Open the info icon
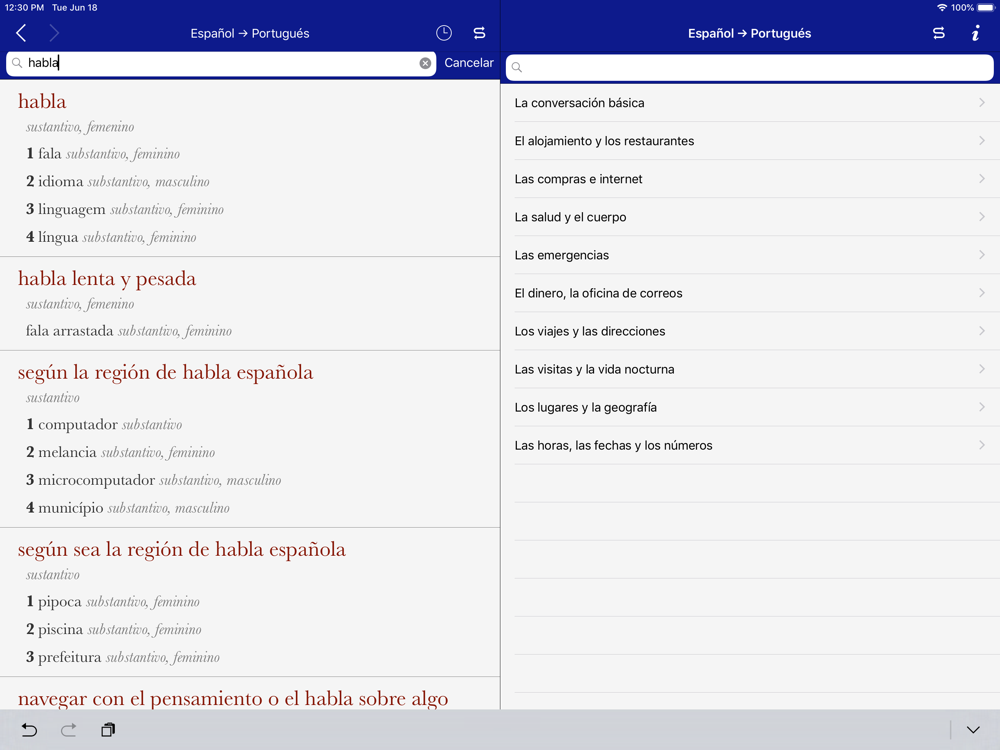The height and width of the screenshot is (750, 1000). [x=975, y=33]
